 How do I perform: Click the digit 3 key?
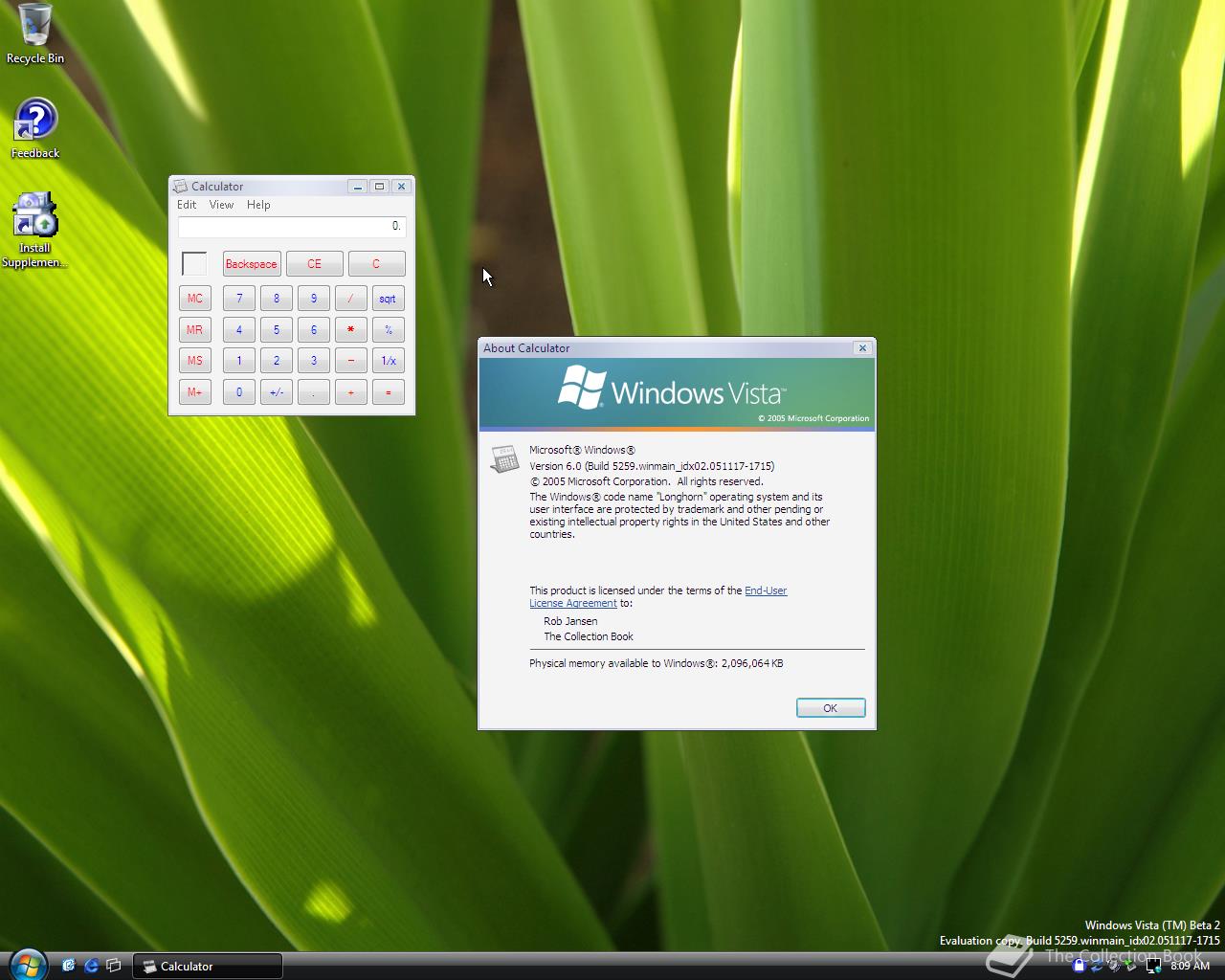click(314, 361)
